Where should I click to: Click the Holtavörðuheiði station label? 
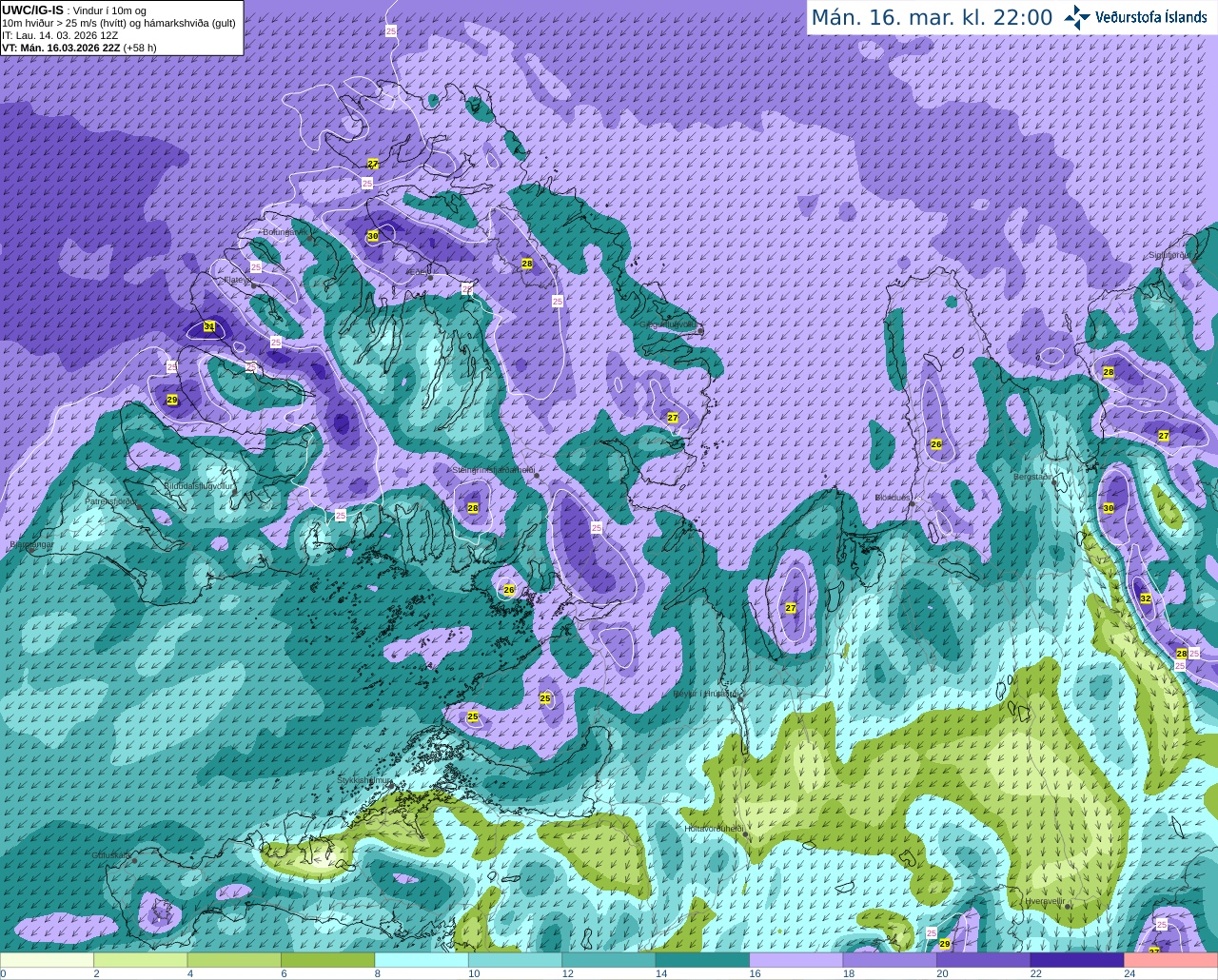click(x=714, y=829)
